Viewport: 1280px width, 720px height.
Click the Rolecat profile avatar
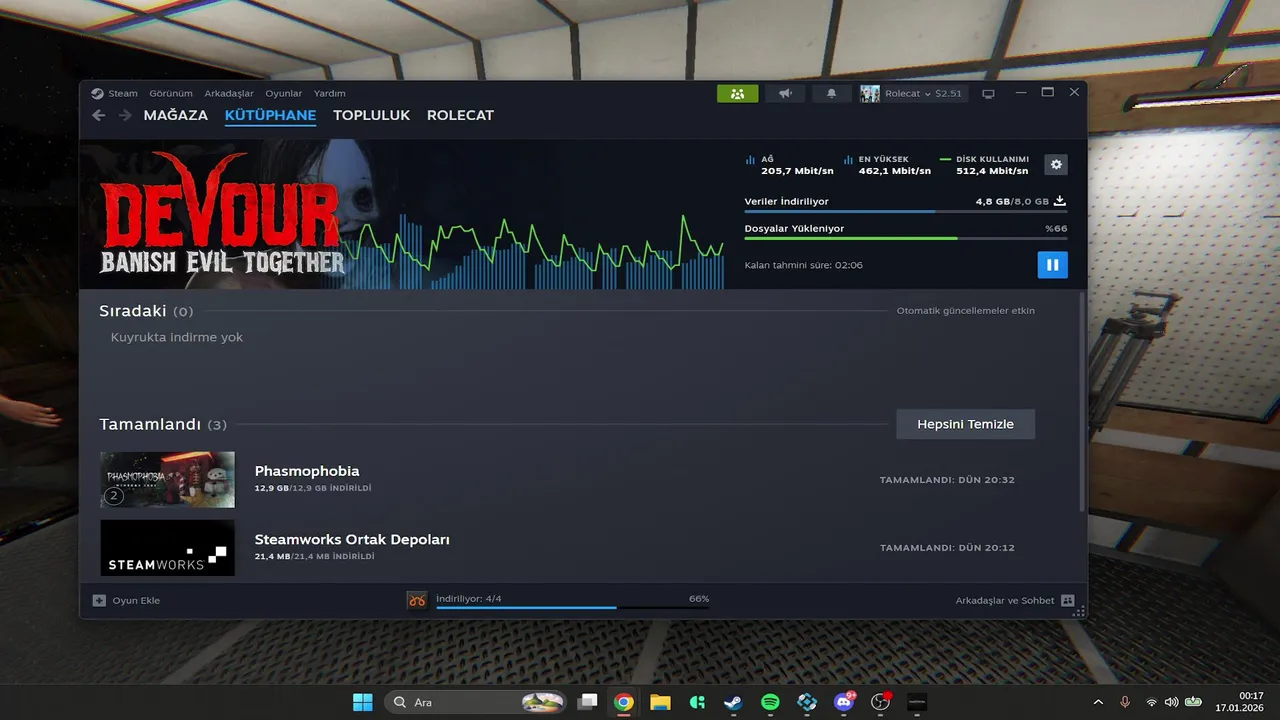click(870, 93)
